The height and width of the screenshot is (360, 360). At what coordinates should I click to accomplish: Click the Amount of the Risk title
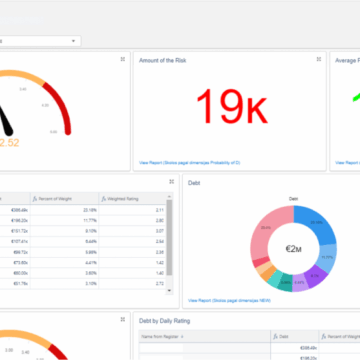point(162,60)
